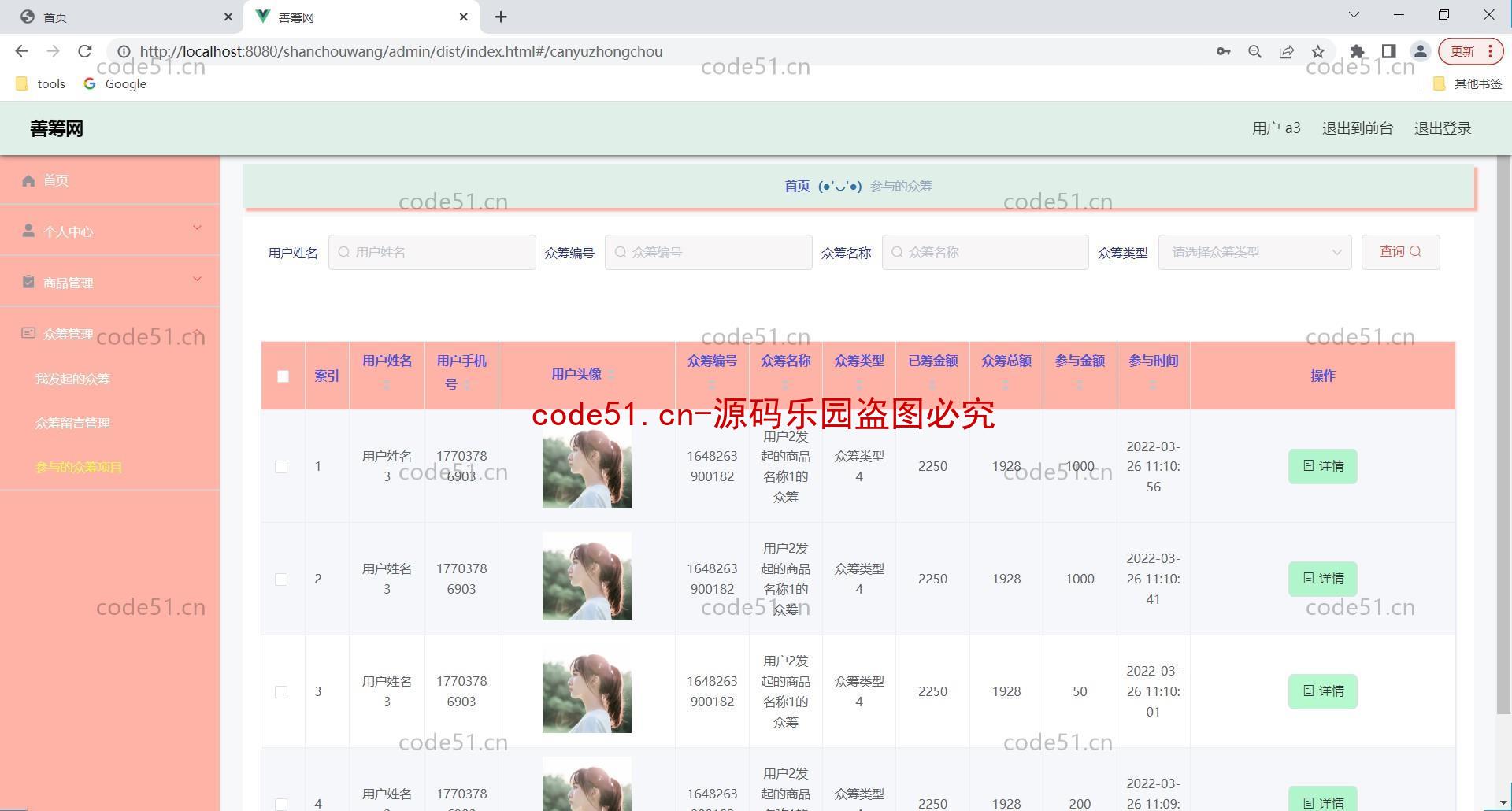Click the site info icon in address bar
Screen dimensions: 1512x811
click(x=124, y=51)
